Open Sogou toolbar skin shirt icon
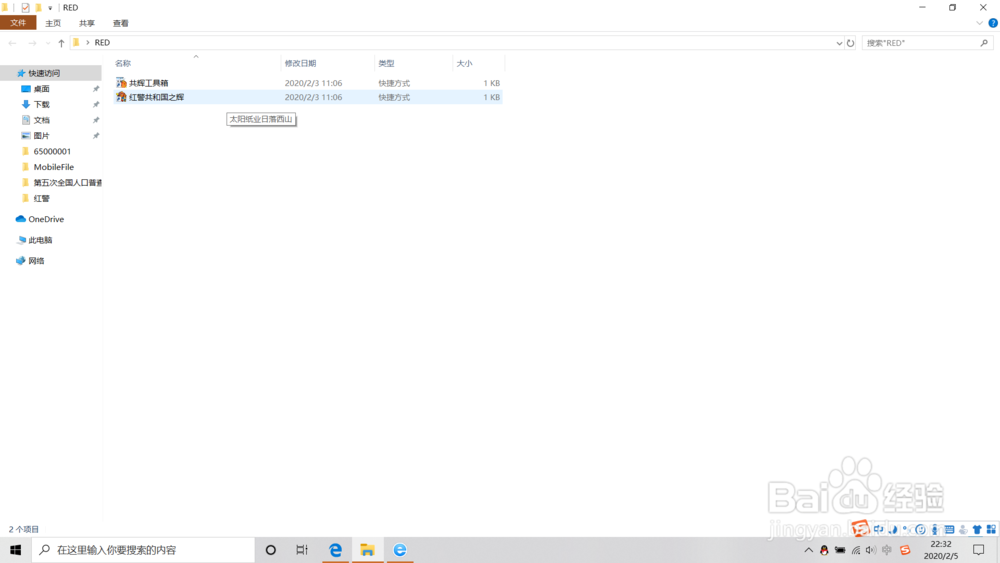This screenshot has width=1000, height=563. point(977,529)
